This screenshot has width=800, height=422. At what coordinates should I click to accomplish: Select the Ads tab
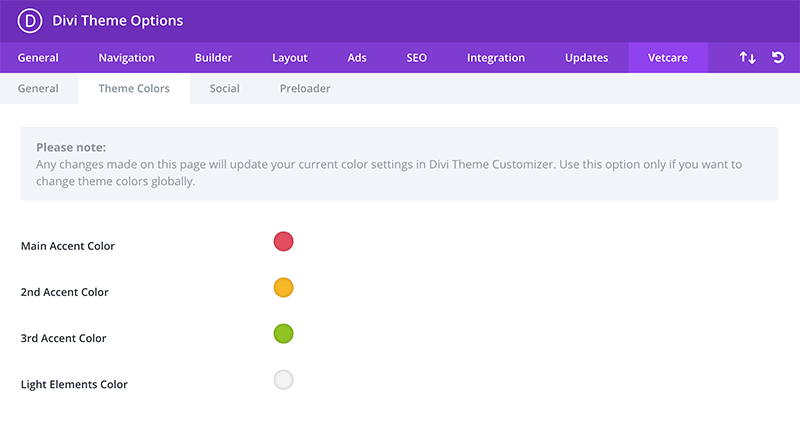tap(357, 58)
